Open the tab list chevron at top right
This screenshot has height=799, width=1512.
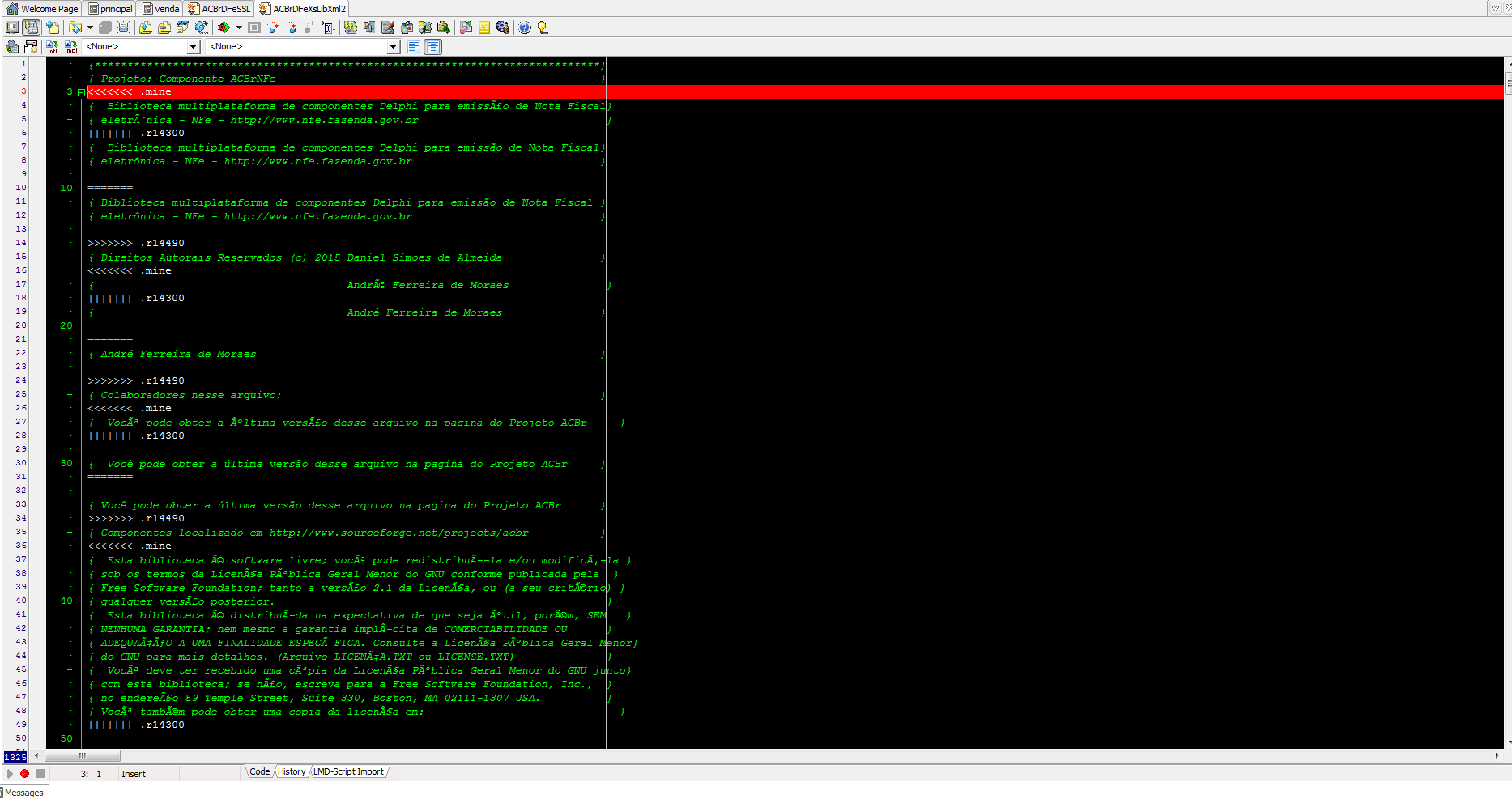click(1495, 8)
